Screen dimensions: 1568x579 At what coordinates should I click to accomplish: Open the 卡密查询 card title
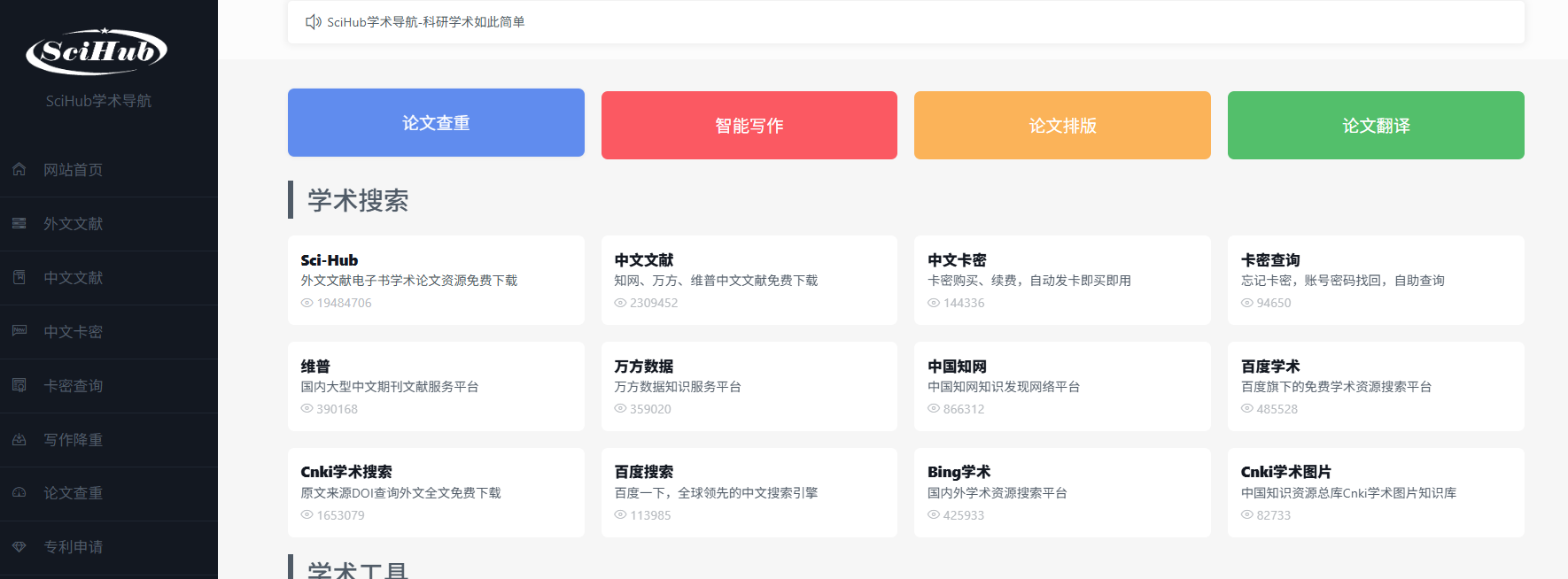(1270, 260)
